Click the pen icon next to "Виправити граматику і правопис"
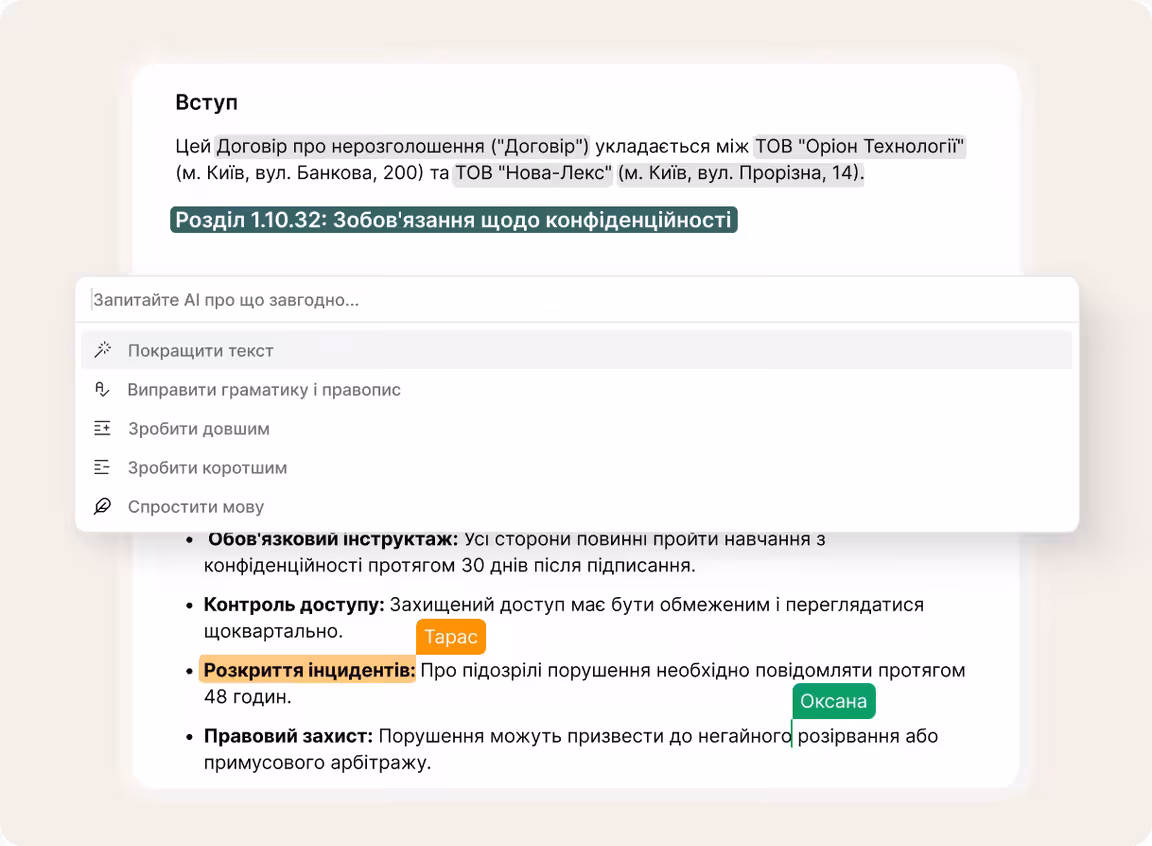Viewport: 1152px width, 846px height. coord(101,389)
